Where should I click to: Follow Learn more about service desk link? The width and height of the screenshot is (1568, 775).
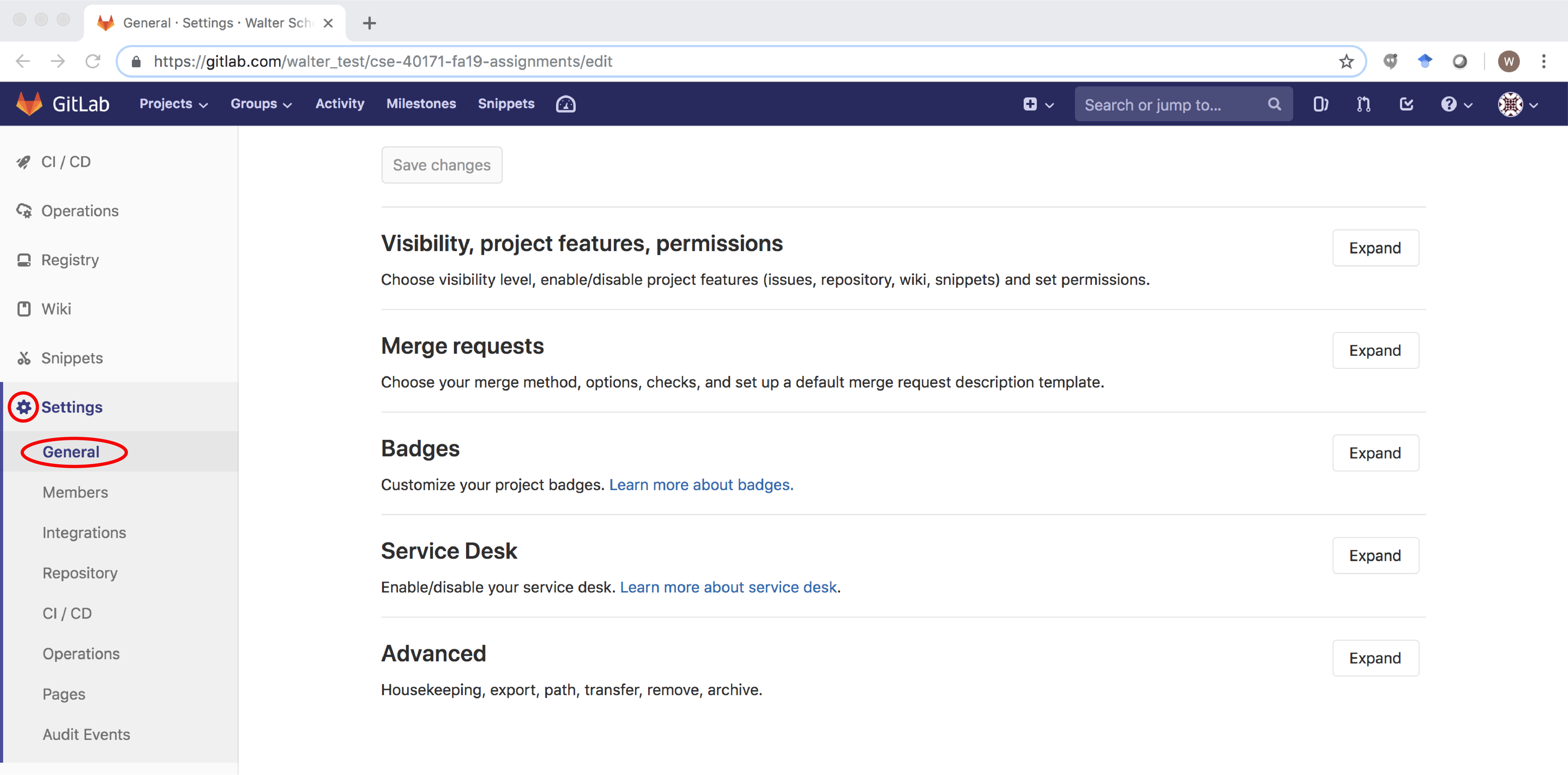coord(728,588)
